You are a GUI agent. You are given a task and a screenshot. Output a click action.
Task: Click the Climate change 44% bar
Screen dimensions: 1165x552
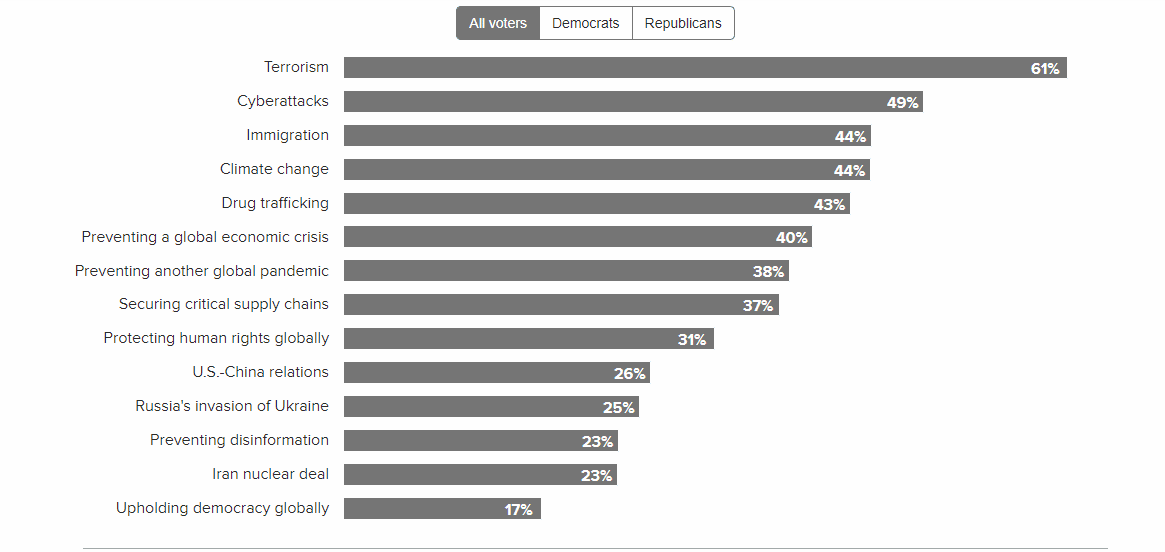point(607,170)
